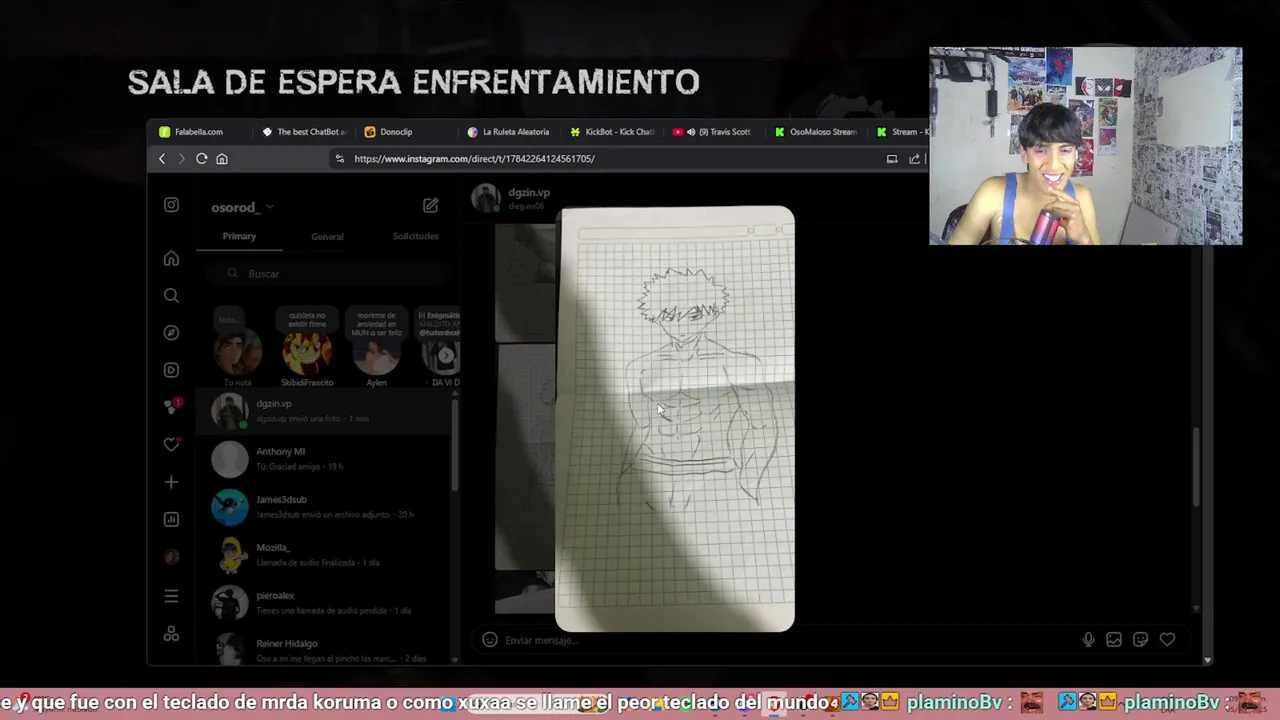Open the emoji picker in the message box
Screen dimensions: 1280x720
489,640
